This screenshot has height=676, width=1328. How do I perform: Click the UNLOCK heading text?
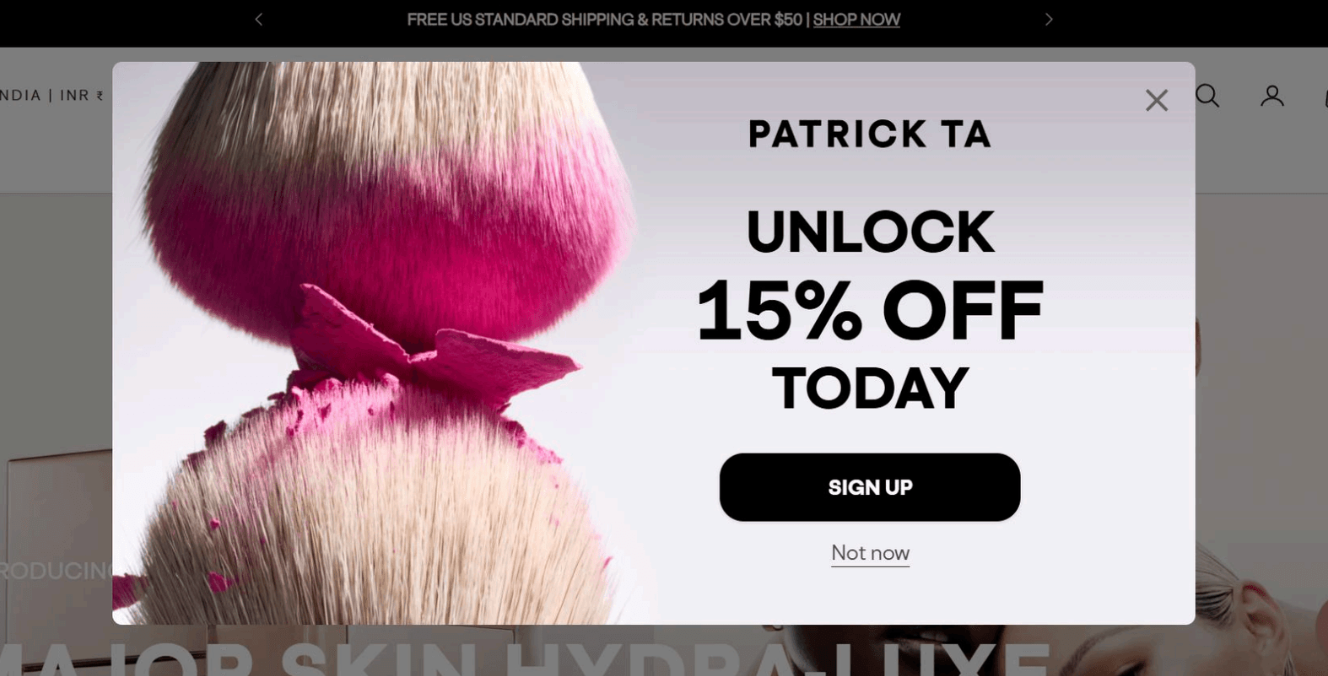[870, 231]
